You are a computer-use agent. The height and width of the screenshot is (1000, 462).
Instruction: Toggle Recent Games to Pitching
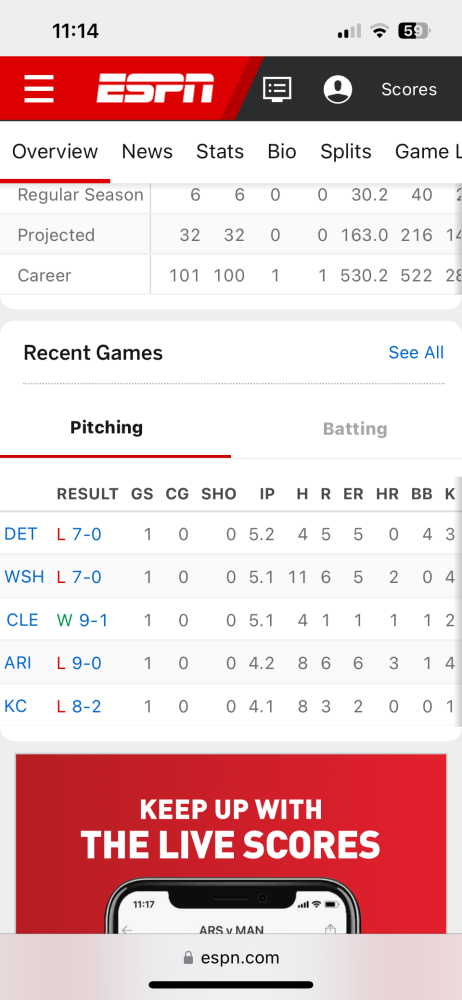click(107, 427)
